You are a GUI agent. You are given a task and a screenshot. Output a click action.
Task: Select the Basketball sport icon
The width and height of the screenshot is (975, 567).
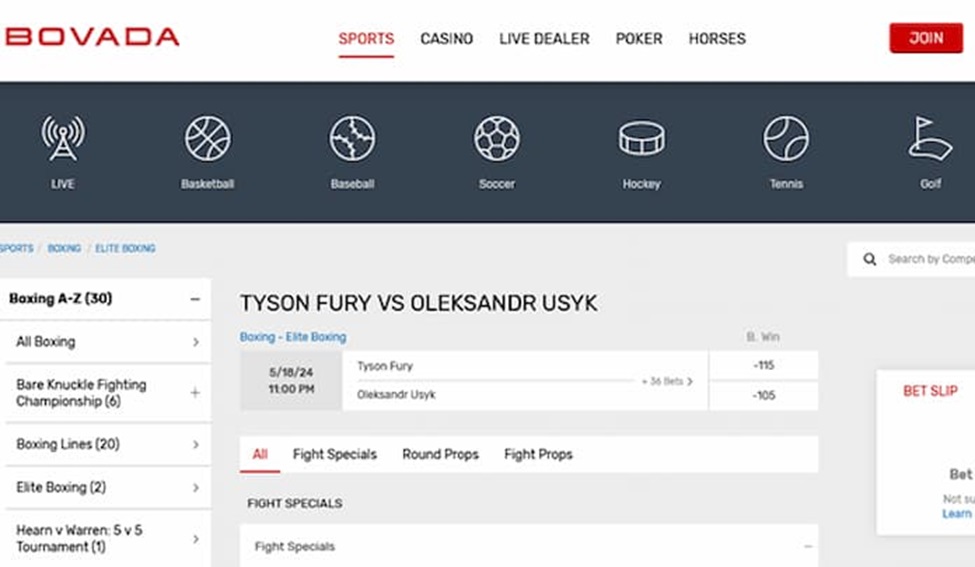point(208,139)
